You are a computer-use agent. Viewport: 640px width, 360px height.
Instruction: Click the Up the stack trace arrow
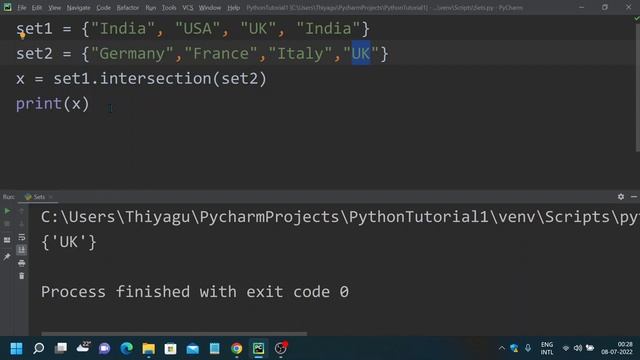22,211
